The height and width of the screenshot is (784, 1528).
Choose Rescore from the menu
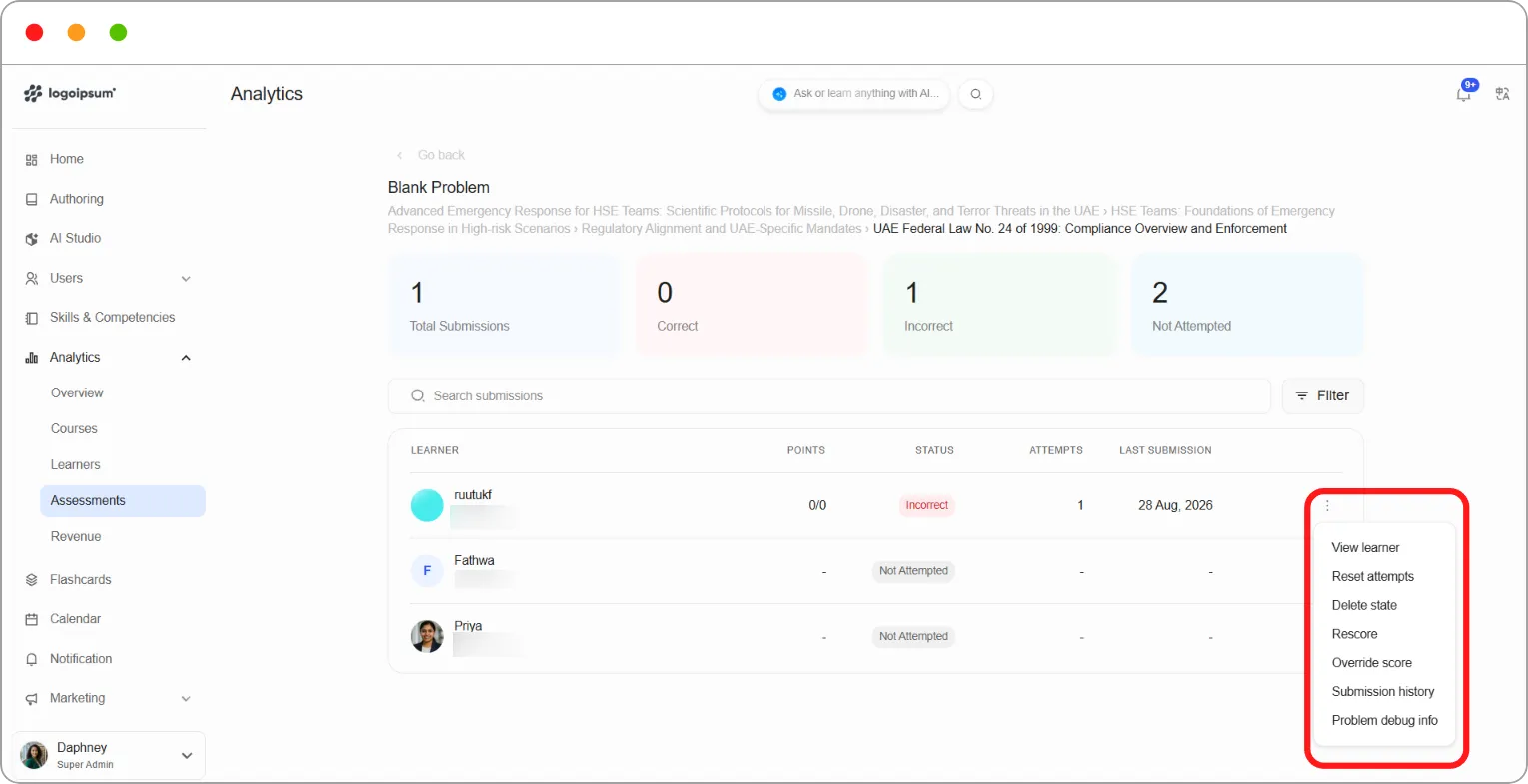tap(1354, 635)
